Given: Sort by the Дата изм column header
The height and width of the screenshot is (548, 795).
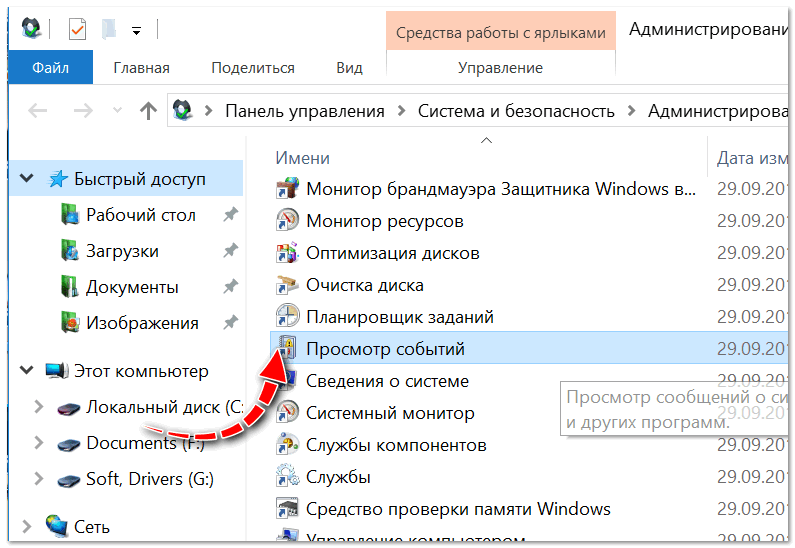Looking at the screenshot, I should tap(751, 158).
